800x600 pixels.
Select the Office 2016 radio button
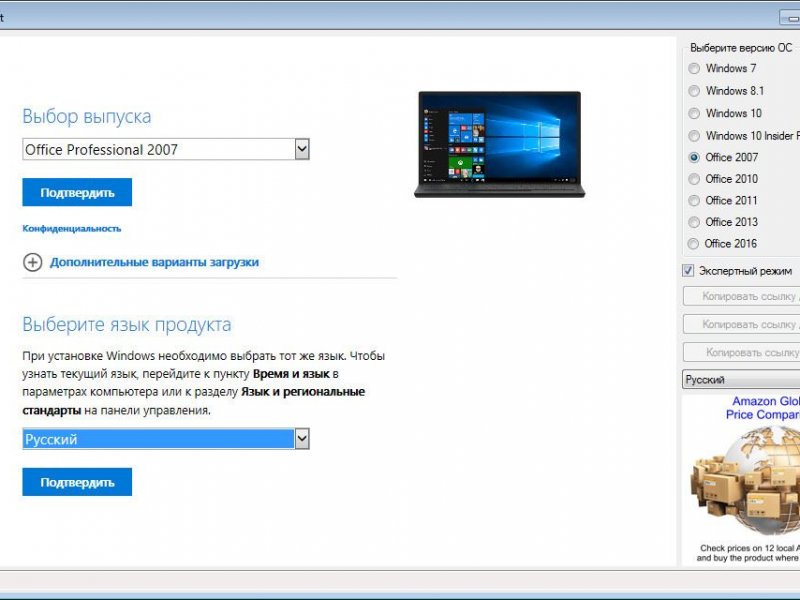click(694, 244)
